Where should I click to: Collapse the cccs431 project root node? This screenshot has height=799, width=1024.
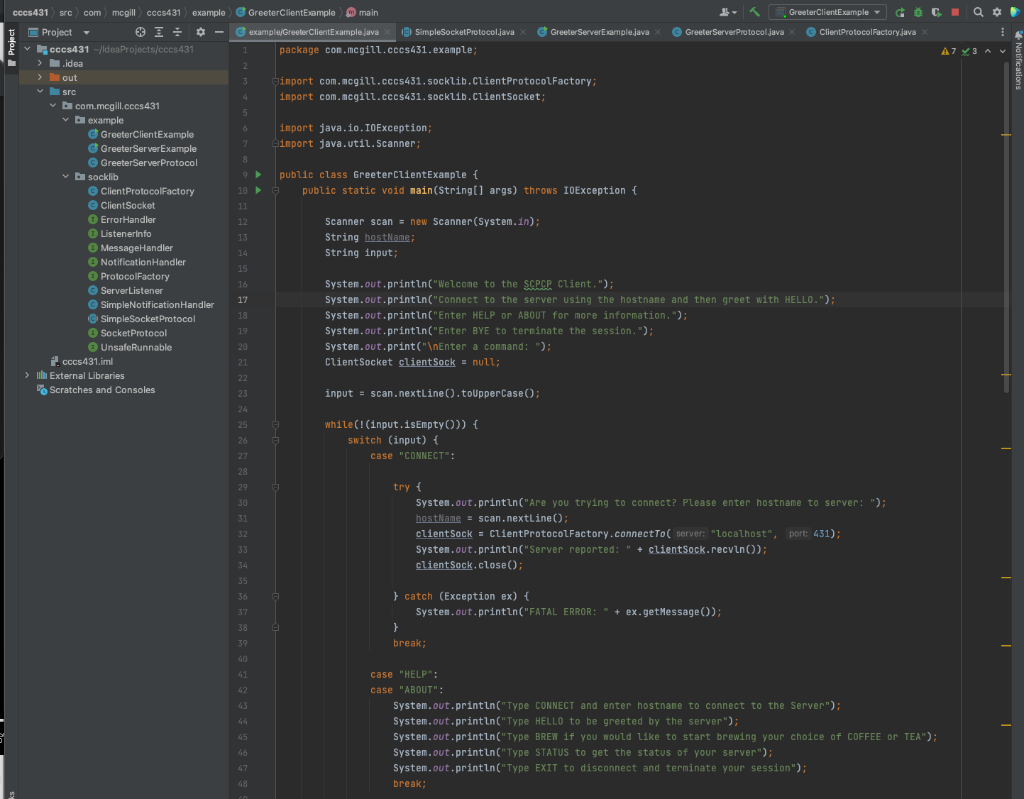[x=26, y=48]
